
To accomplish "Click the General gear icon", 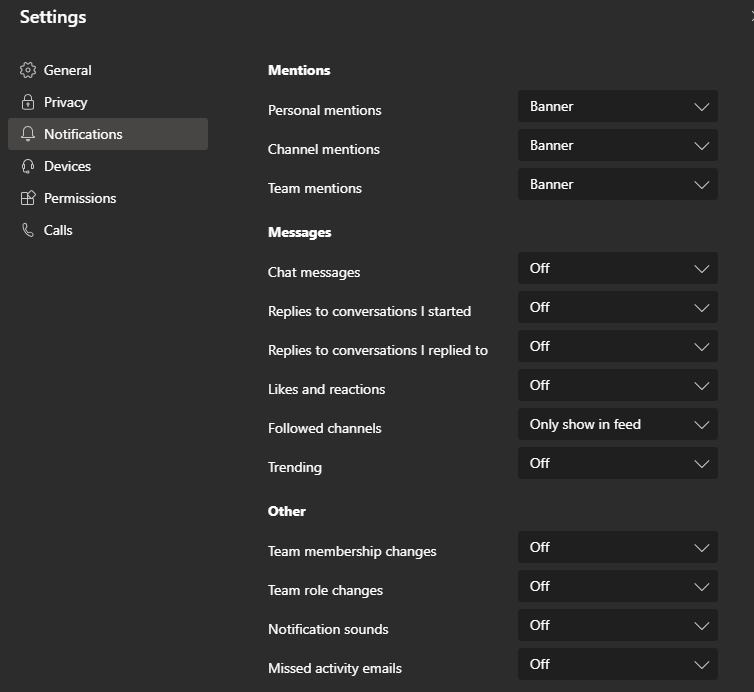I will (28, 70).
